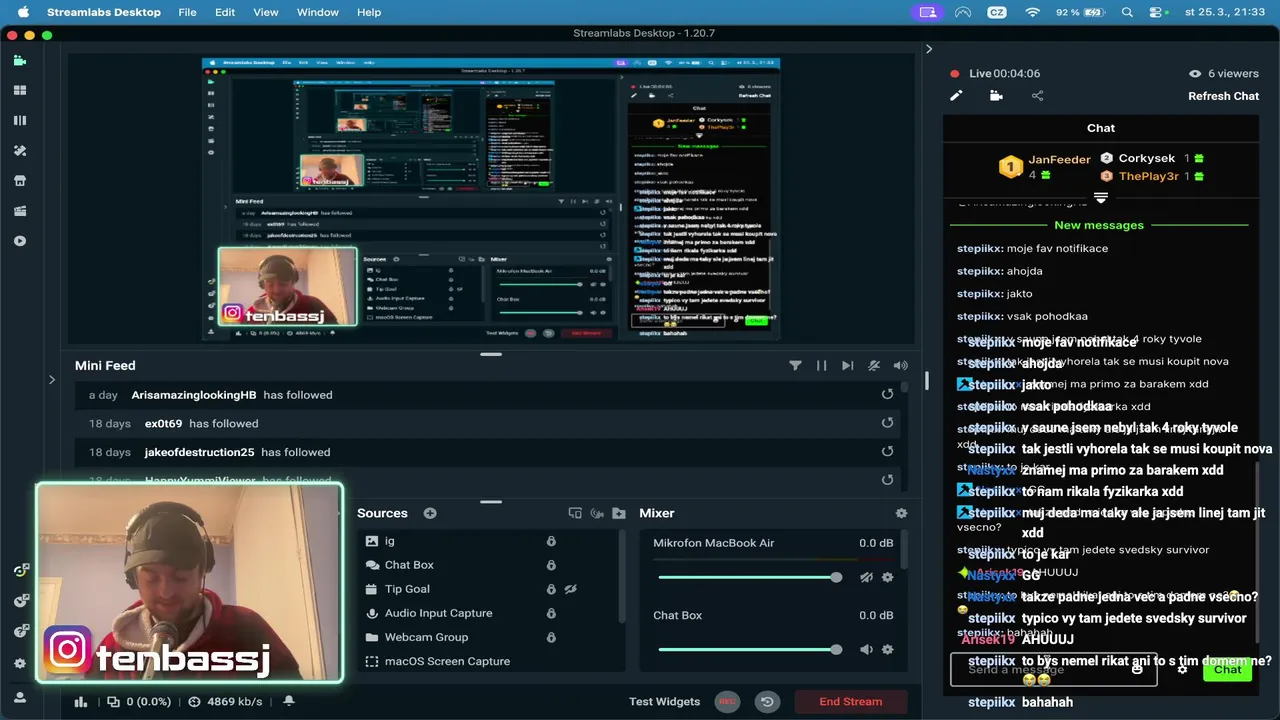Replay the ArisamazinglookingHB follow alert
This screenshot has height=720, width=1280.
887,394
